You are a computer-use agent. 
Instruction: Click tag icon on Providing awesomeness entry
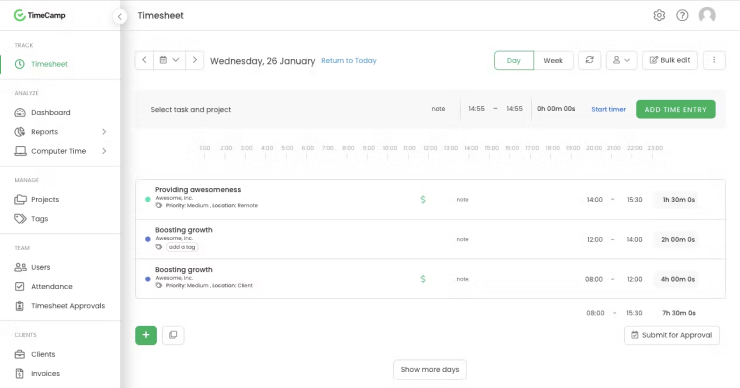pos(159,205)
